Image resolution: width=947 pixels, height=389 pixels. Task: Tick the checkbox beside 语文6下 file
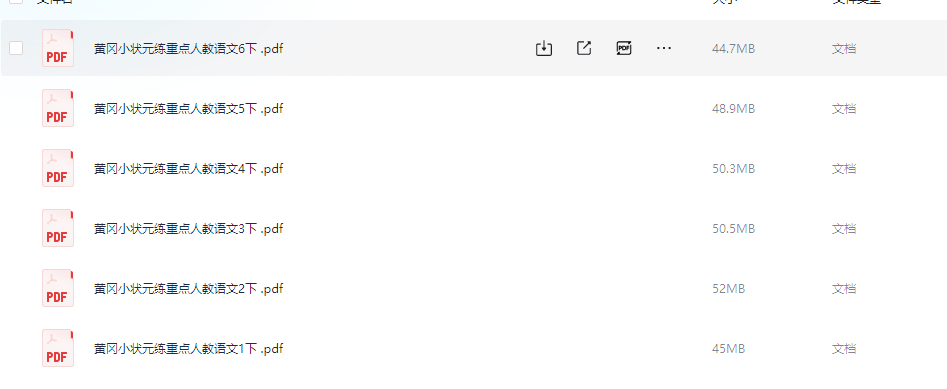tap(16, 48)
